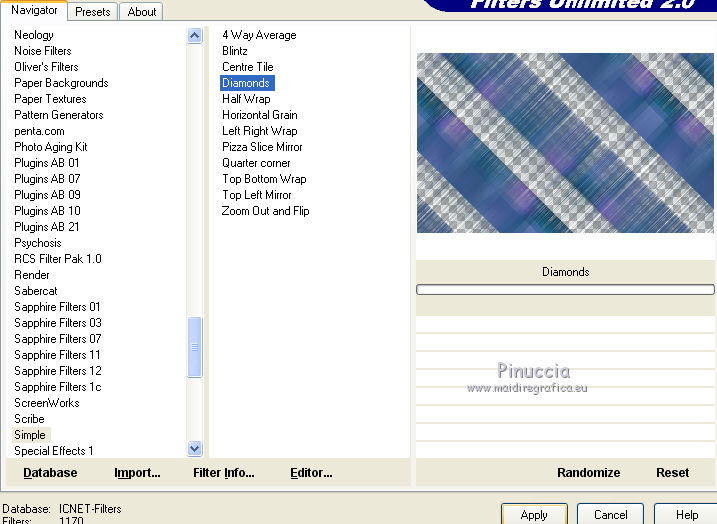Select the Navigator tab
717x524 pixels.
pos(34,10)
